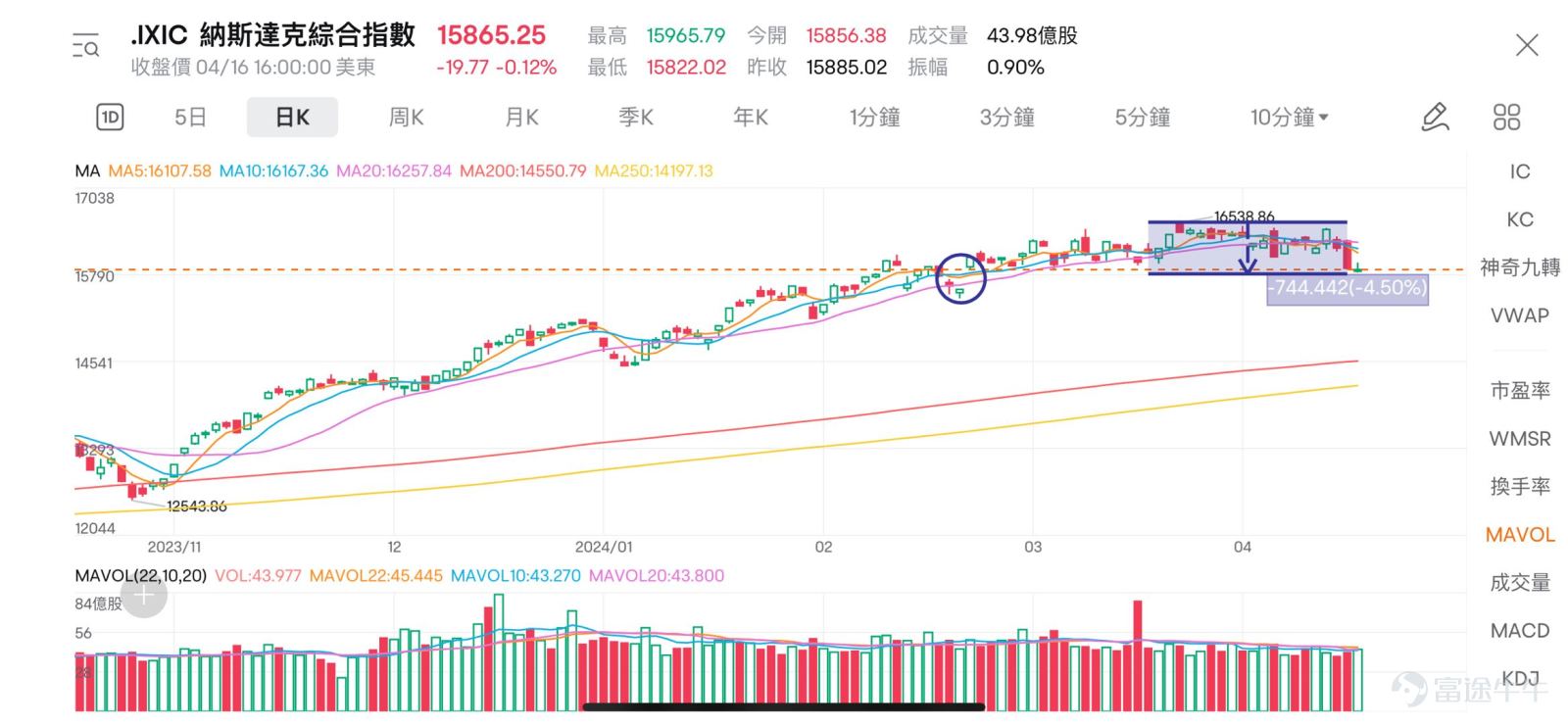Click the 收盤價 04/16 timestamp line
This screenshot has height=725, width=1568.
(x=253, y=68)
